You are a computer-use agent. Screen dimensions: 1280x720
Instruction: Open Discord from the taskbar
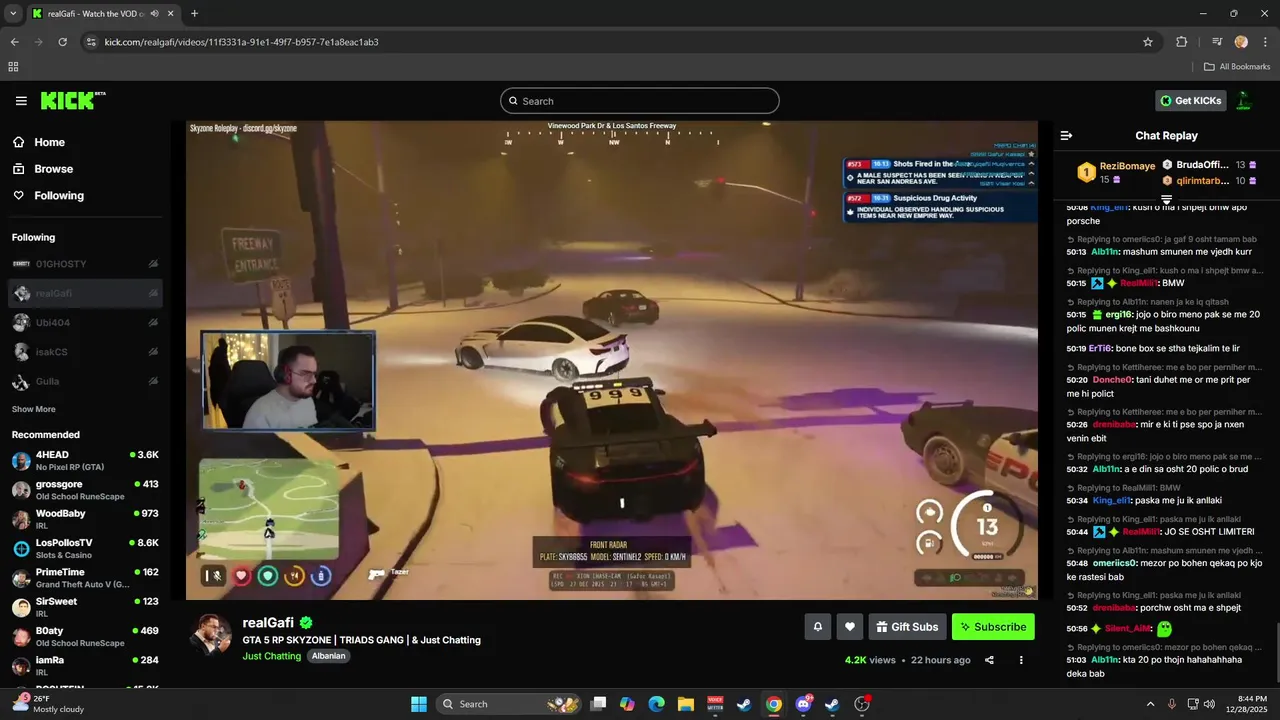click(803, 704)
